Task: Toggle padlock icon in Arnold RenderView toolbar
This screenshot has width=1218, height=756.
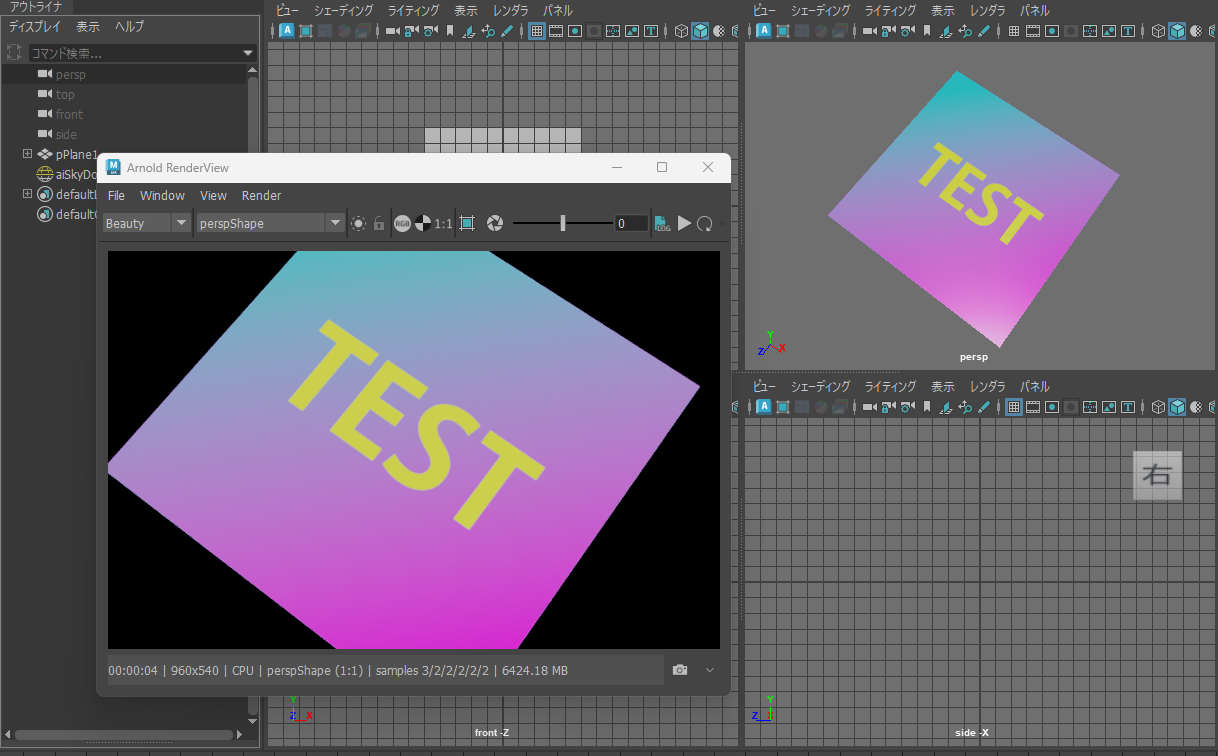Action: [x=379, y=223]
